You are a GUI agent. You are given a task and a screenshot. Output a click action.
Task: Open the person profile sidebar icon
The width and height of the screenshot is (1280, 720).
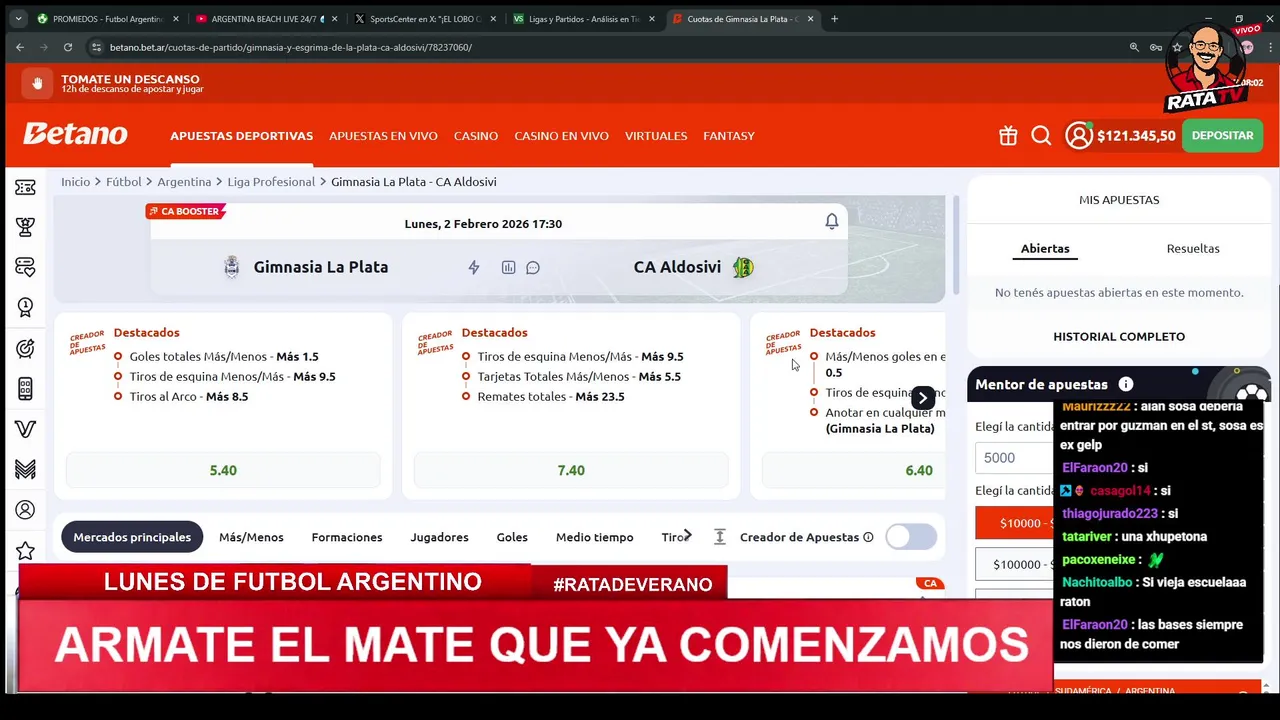pos(25,510)
